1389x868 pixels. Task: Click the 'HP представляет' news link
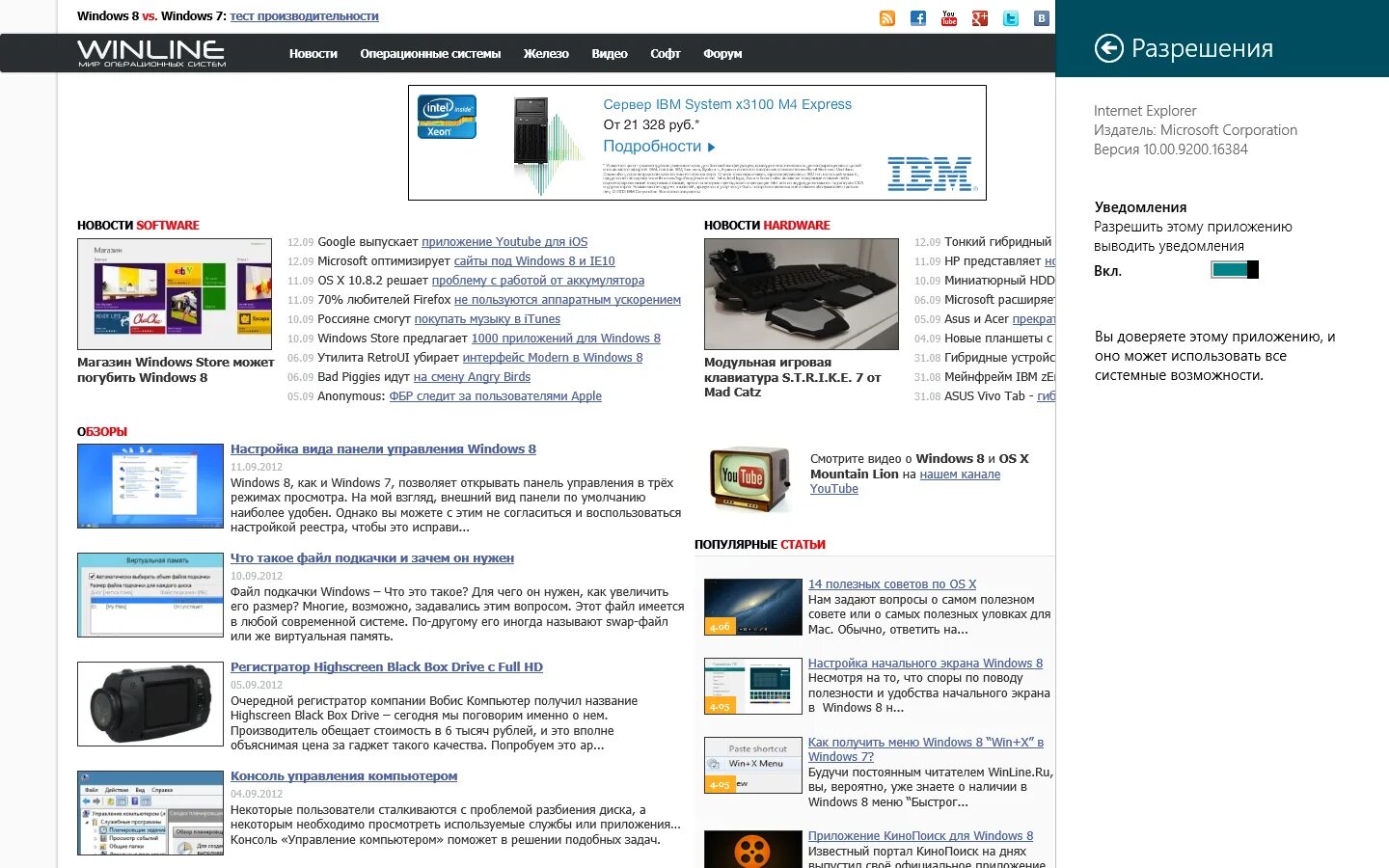[999, 261]
